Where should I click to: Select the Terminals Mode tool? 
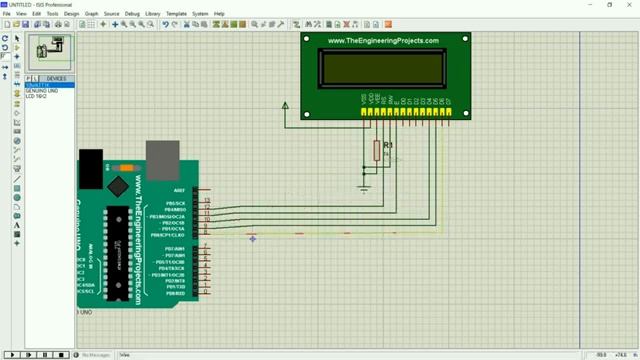[17, 104]
